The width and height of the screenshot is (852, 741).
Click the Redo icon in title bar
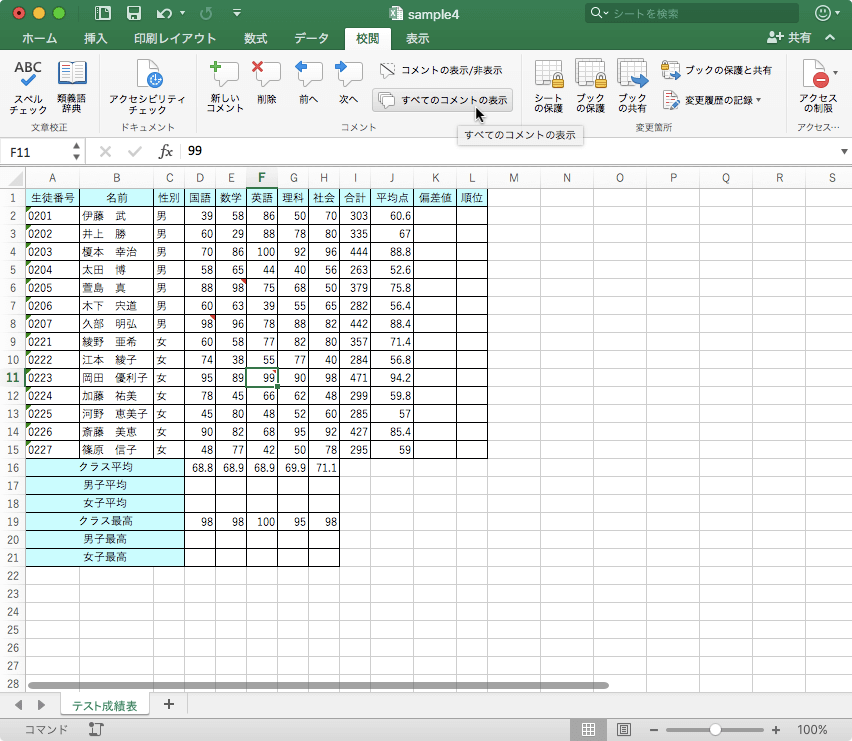click(205, 13)
